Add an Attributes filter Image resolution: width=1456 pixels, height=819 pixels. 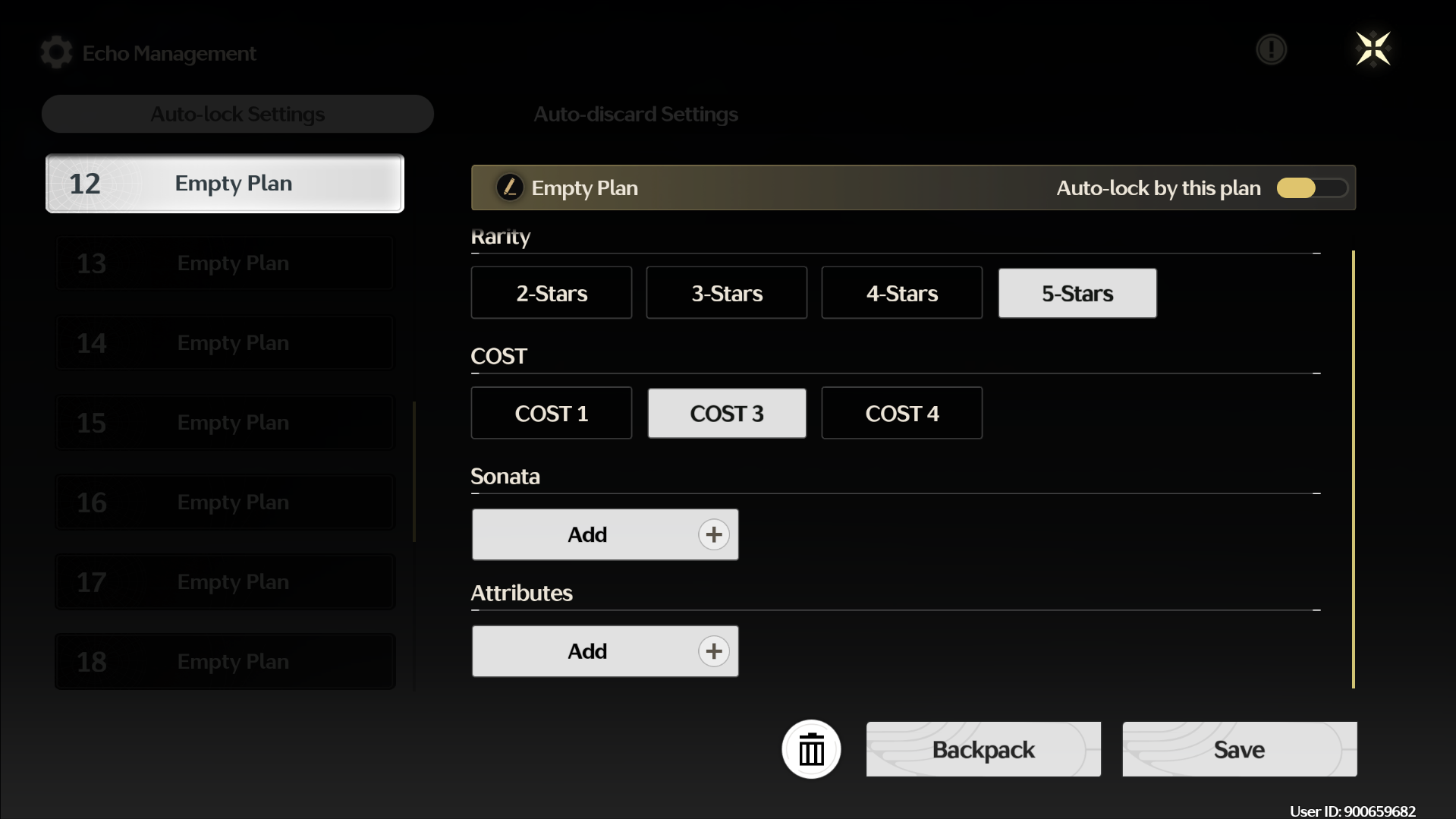pos(605,651)
